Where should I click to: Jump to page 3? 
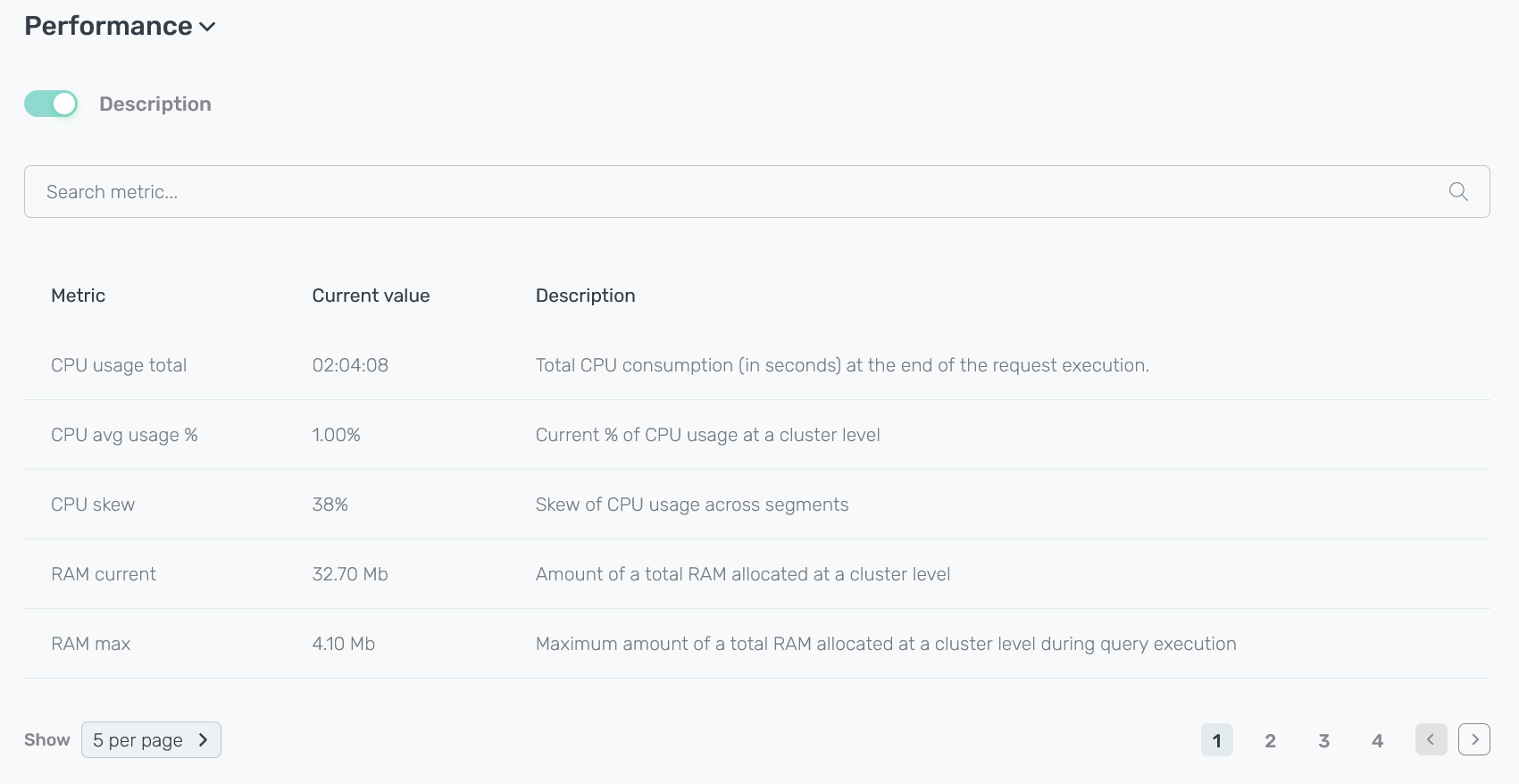coord(1323,740)
